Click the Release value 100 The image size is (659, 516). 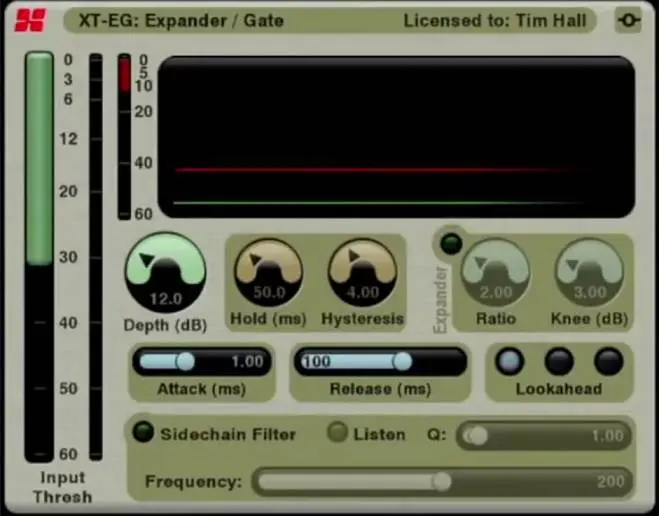click(x=316, y=361)
